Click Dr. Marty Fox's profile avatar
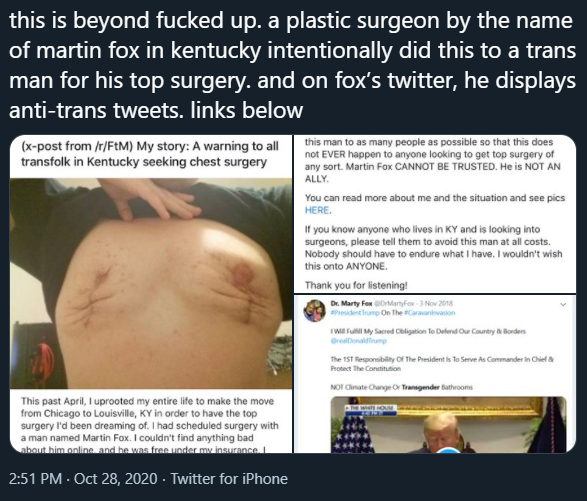 coord(314,310)
